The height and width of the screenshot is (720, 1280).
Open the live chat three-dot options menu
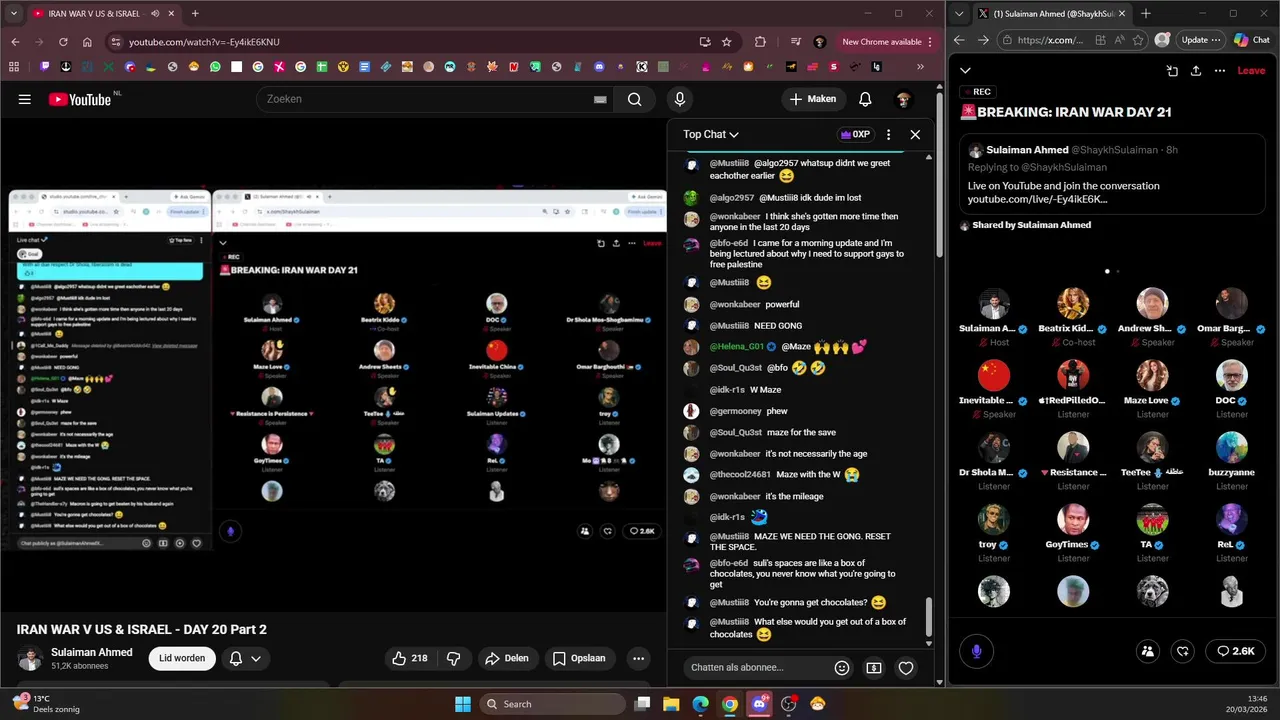tap(888, 134)
